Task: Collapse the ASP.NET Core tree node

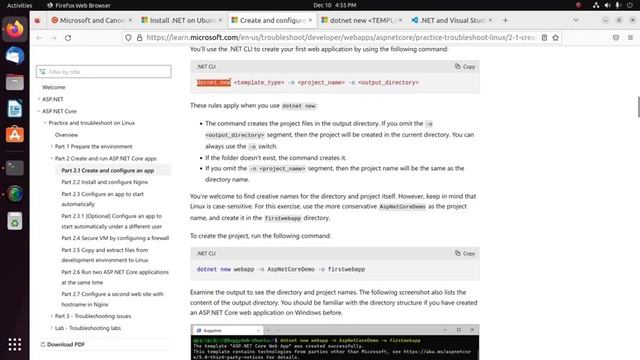Action: [x=39, y=111]
